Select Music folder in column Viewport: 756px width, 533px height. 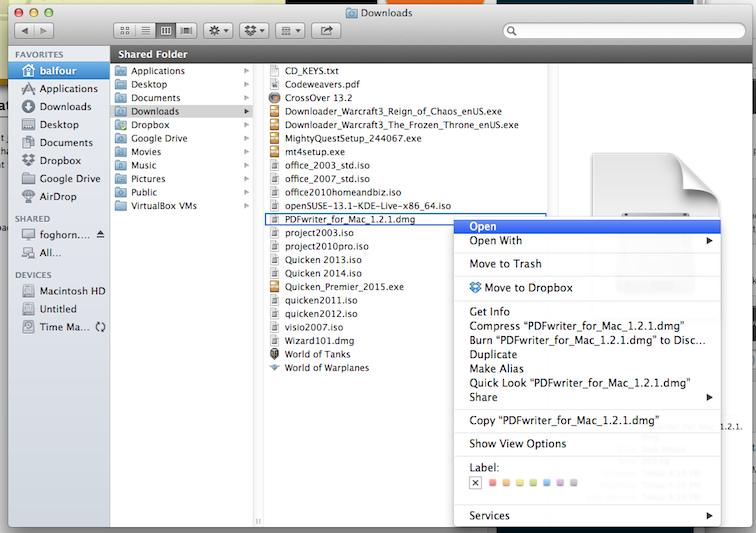point(182,165)
